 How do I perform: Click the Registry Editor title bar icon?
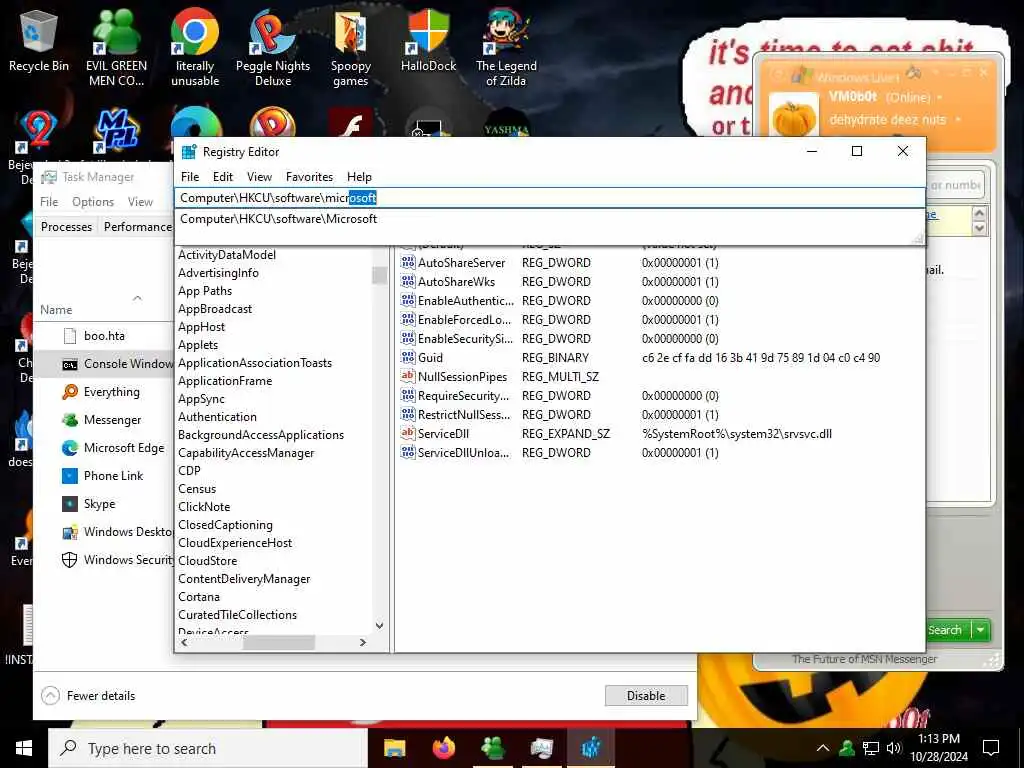point(189,152)
